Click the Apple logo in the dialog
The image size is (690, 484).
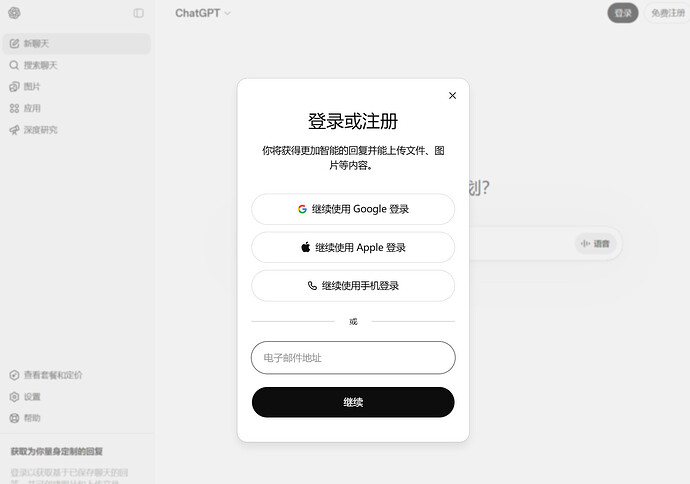(306, 247)
